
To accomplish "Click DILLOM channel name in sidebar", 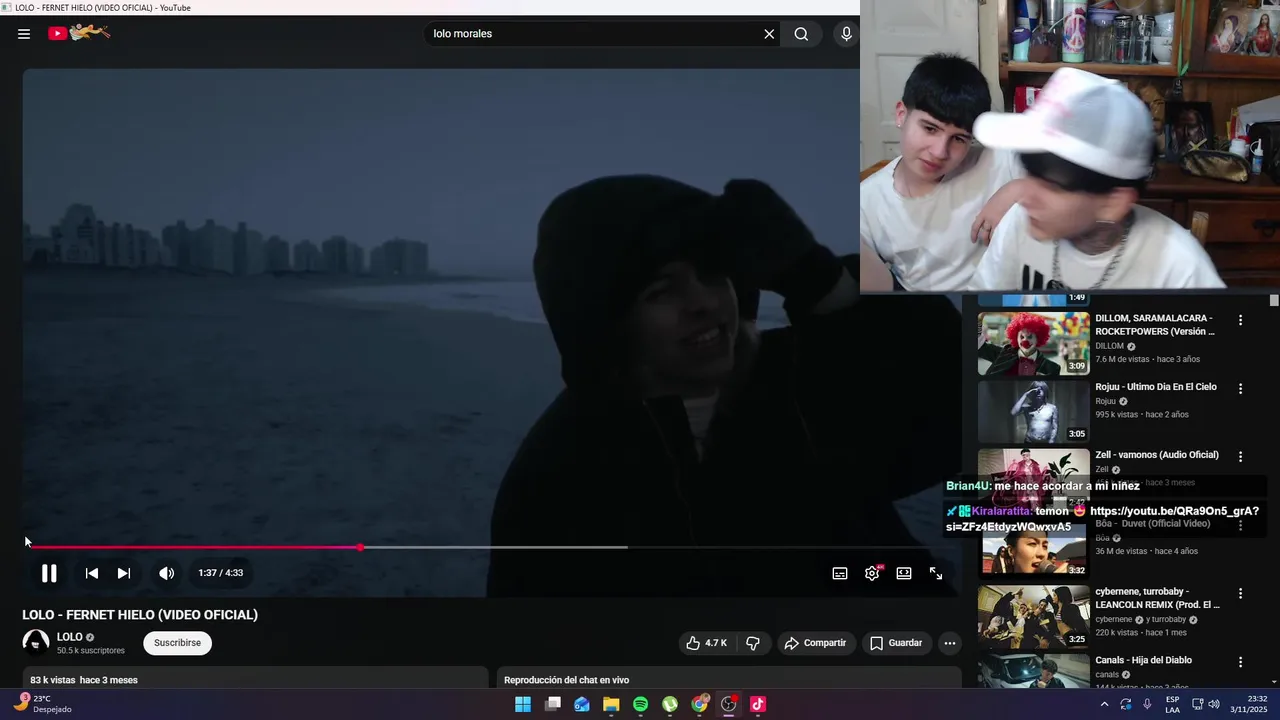I will click(1109, 346).
